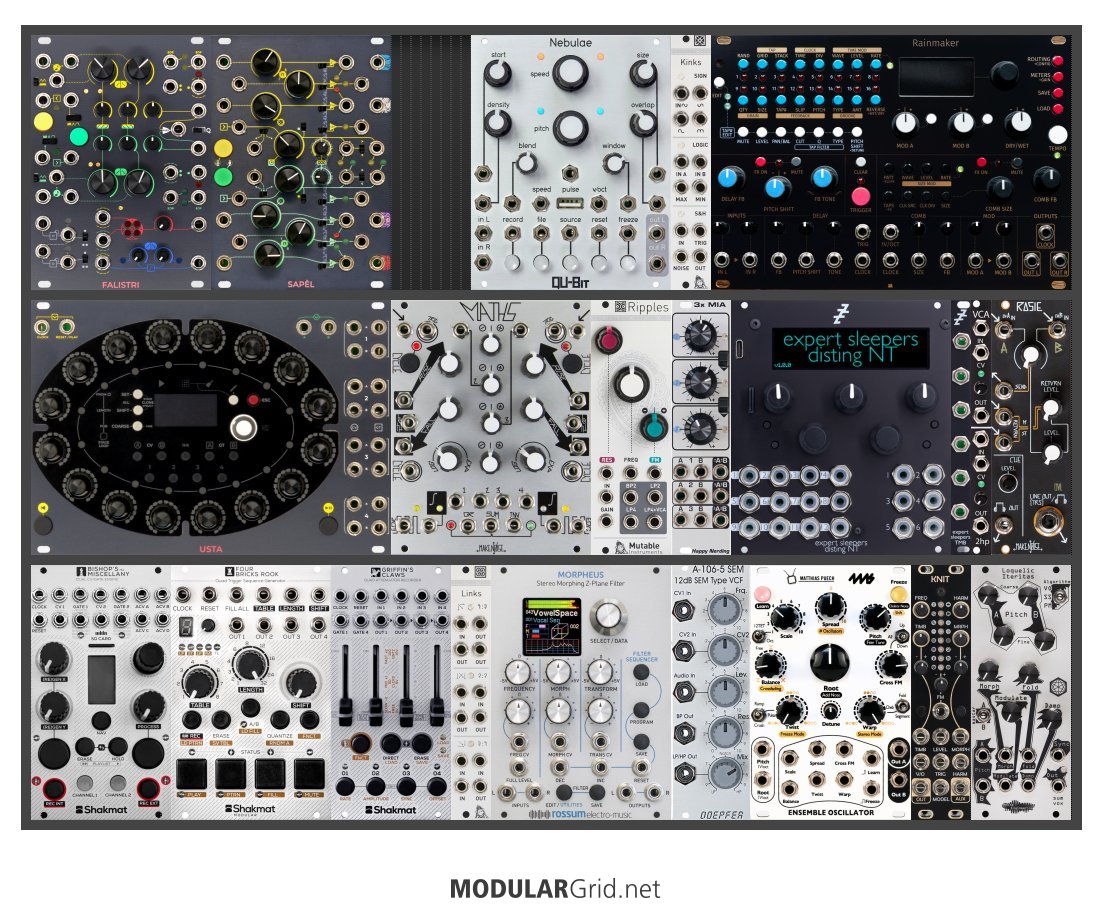Click the headphones out jack on Rosie
Image resolution: width=1112 pixels, height=910 pixels.
point(1003,525)
